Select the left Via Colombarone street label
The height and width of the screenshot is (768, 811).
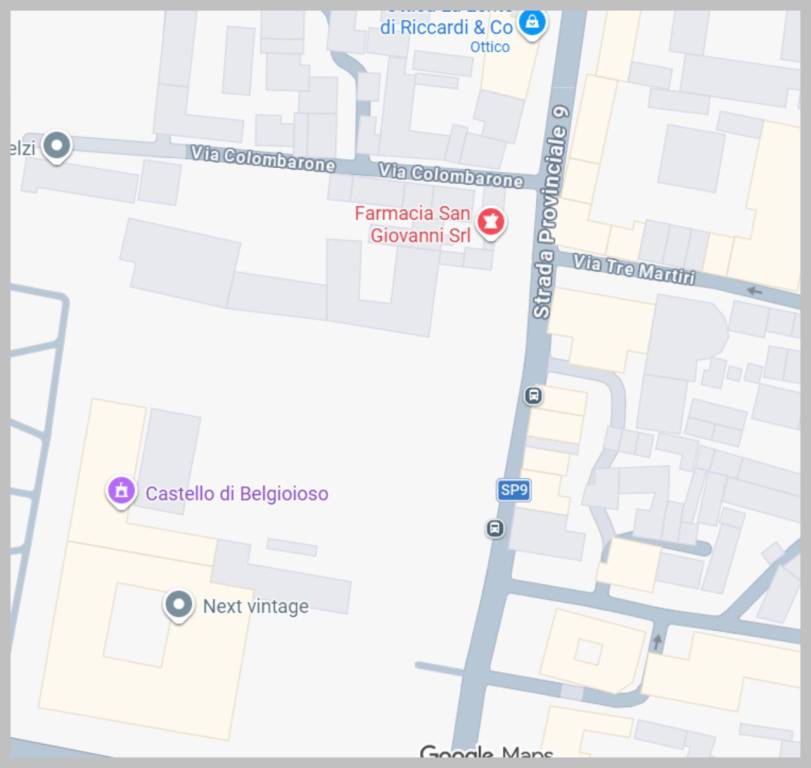263,158
